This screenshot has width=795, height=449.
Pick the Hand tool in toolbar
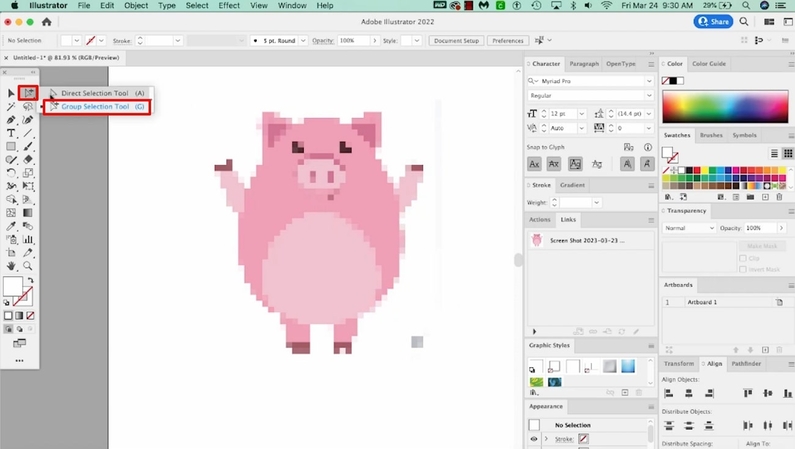pos(12,266)
